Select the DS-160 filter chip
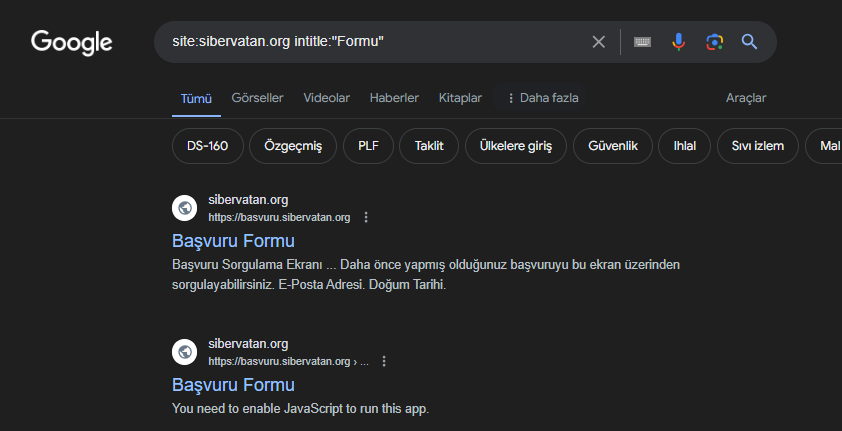 click(207, 146)
